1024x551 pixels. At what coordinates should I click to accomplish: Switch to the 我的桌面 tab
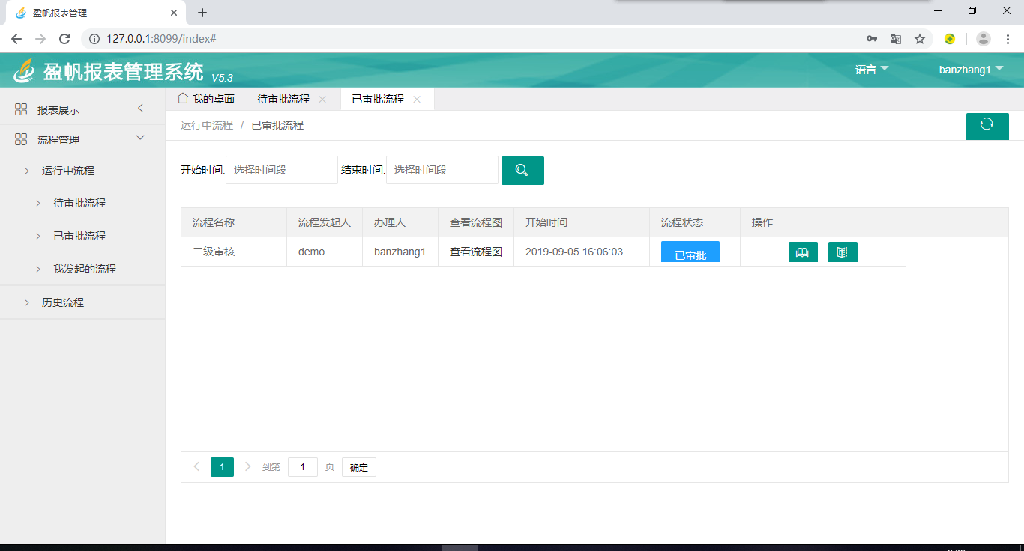tap(207, 99)
